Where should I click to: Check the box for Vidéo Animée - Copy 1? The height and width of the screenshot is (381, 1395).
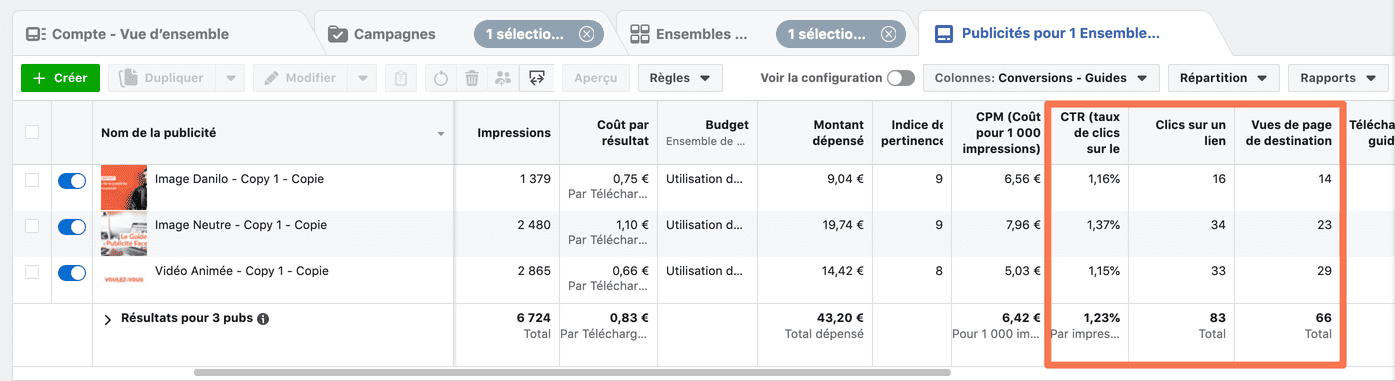coord(32,272)
